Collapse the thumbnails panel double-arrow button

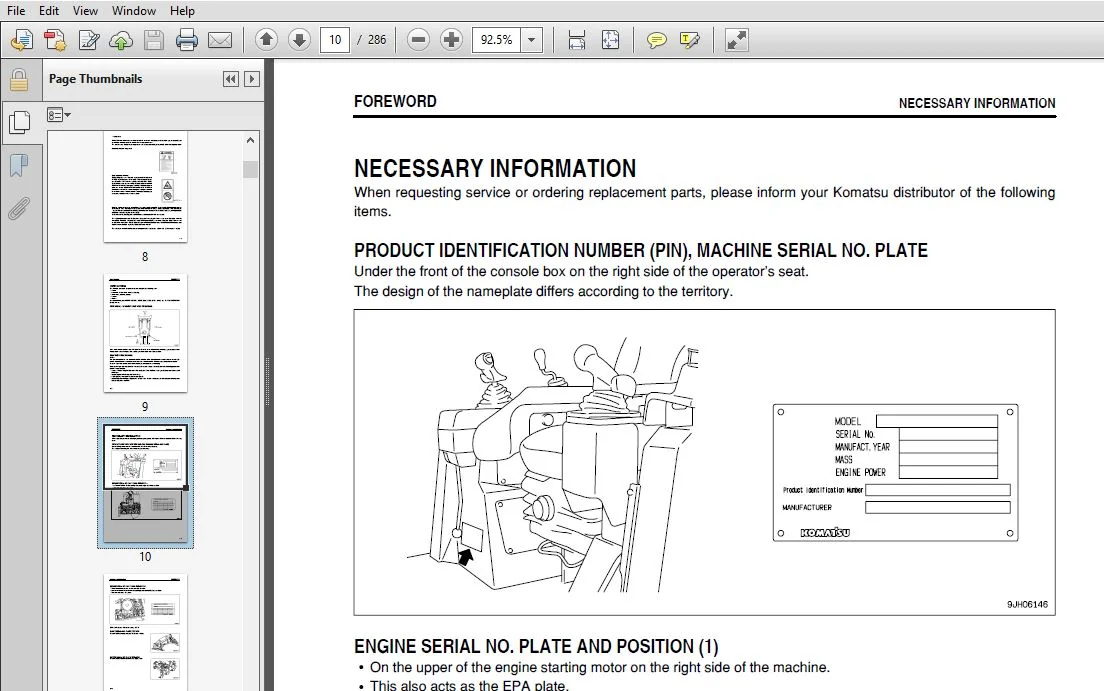click(x=230, y=79)
